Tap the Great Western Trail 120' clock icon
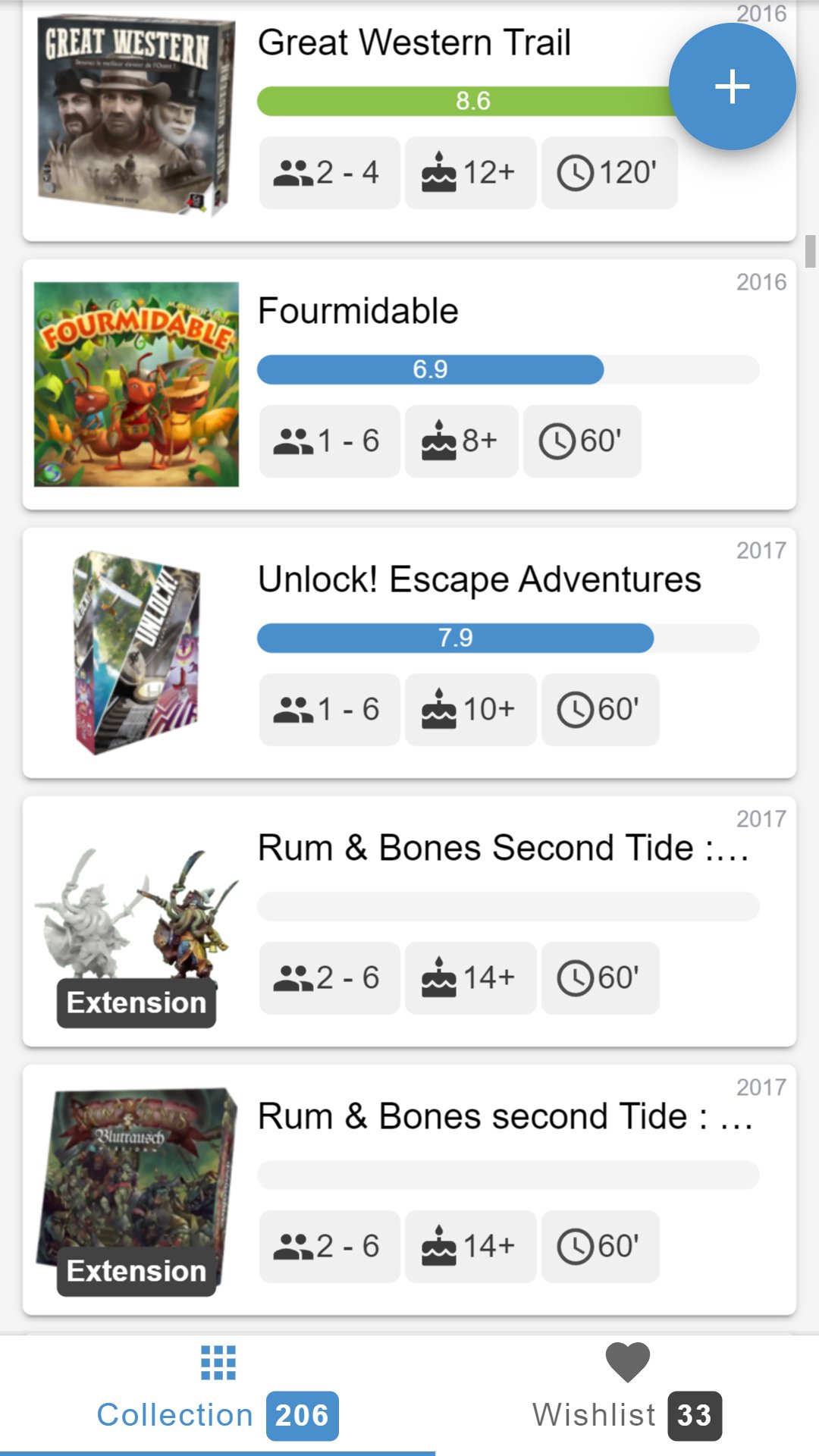Image resolution: width=819 pixels, height=1456 pixels. pos(576,173)
